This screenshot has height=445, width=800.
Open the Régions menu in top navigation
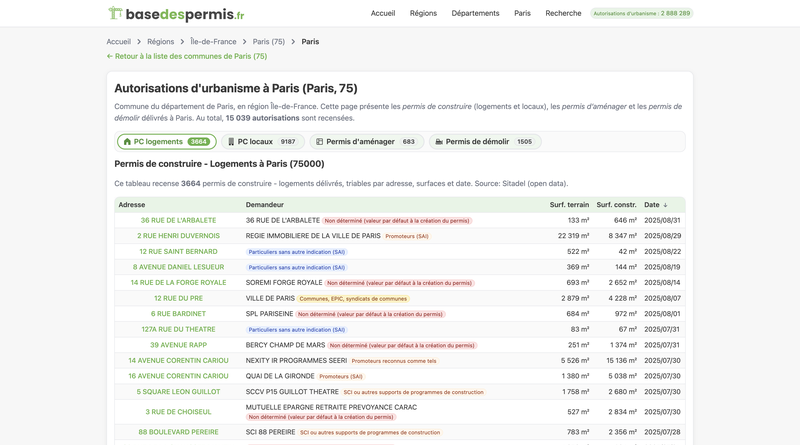423,14
